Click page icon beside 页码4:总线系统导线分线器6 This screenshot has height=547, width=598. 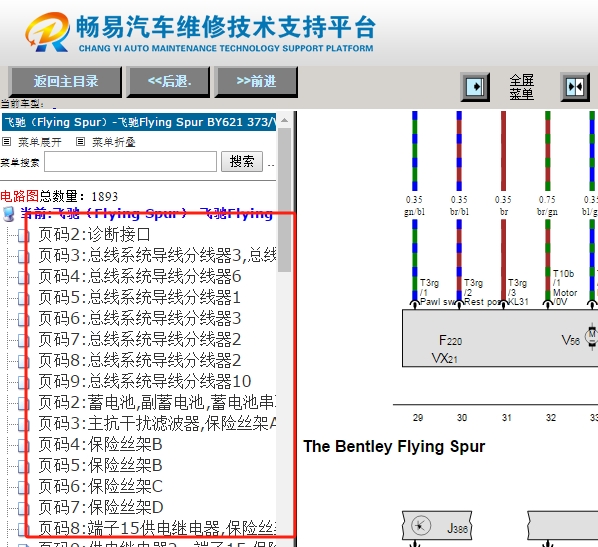tap(23, 278)
